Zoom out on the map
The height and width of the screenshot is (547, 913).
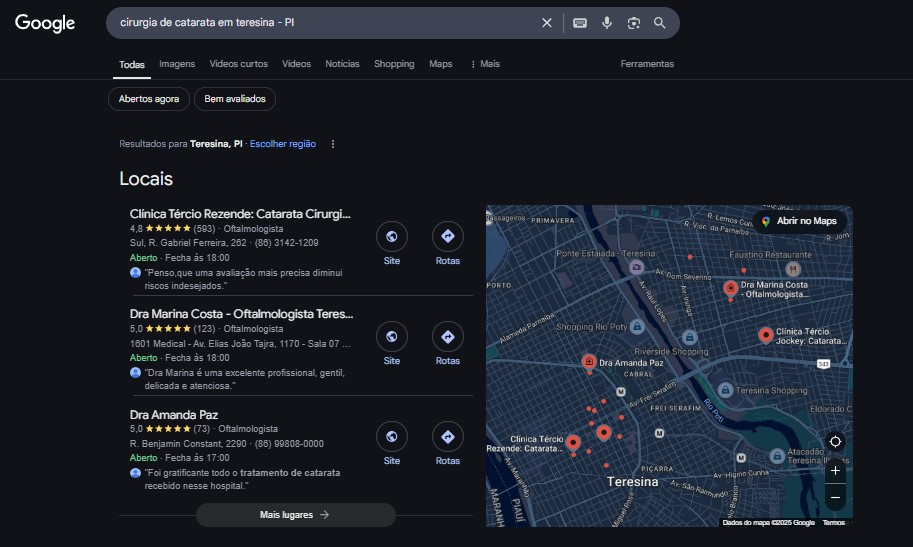click(835, 497)
